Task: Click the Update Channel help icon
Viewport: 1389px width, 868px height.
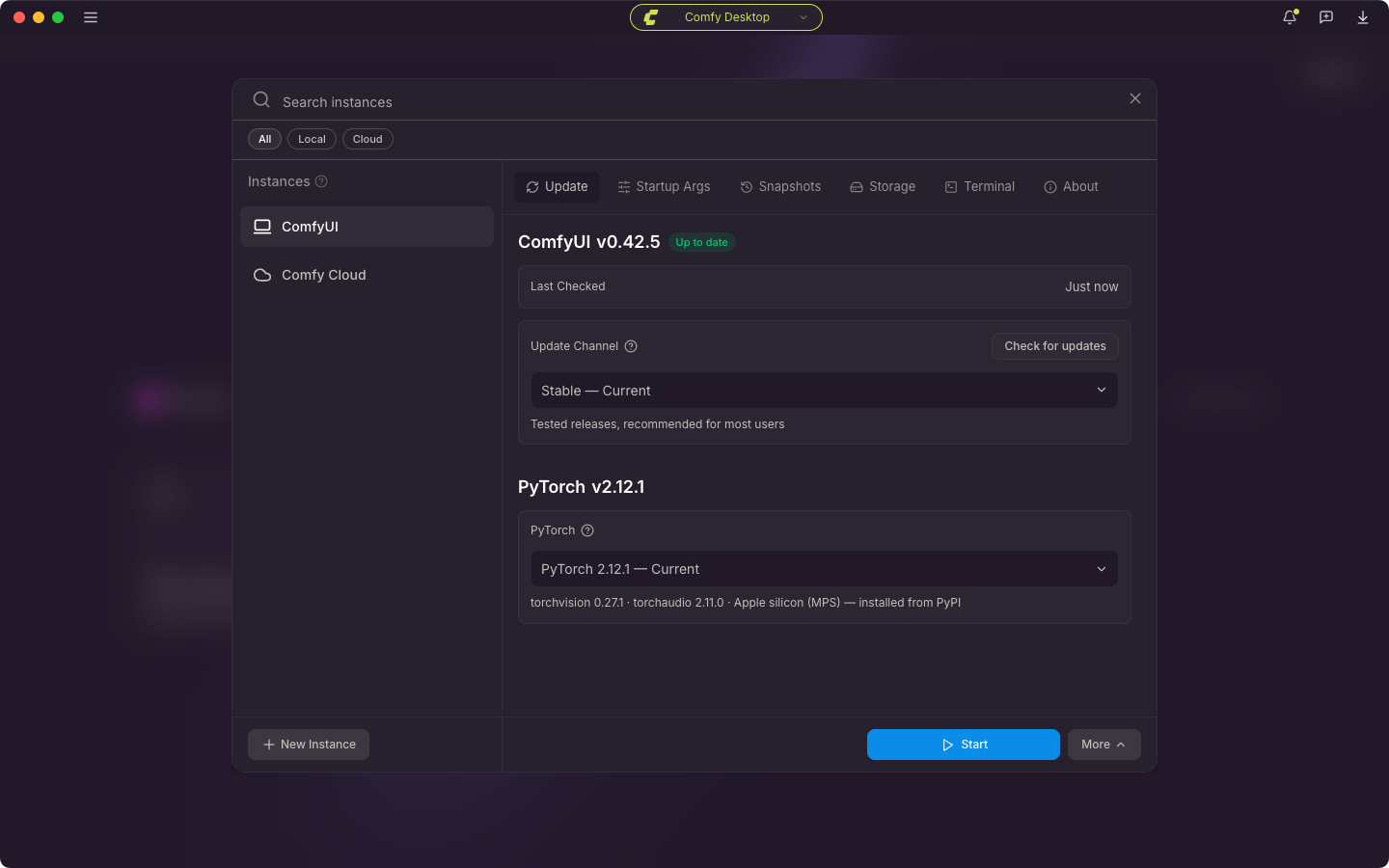Action: pyautogui.click(x=631, y=346)
